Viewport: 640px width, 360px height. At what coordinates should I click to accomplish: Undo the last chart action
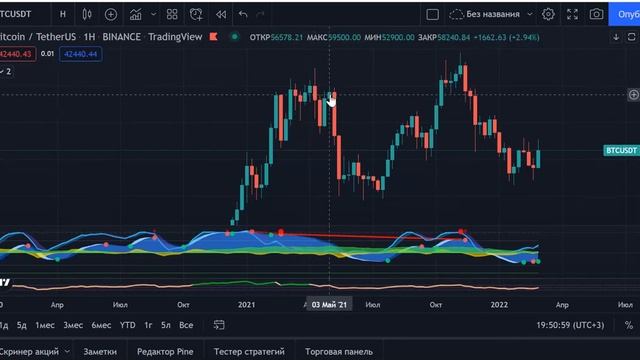point(243,15)
